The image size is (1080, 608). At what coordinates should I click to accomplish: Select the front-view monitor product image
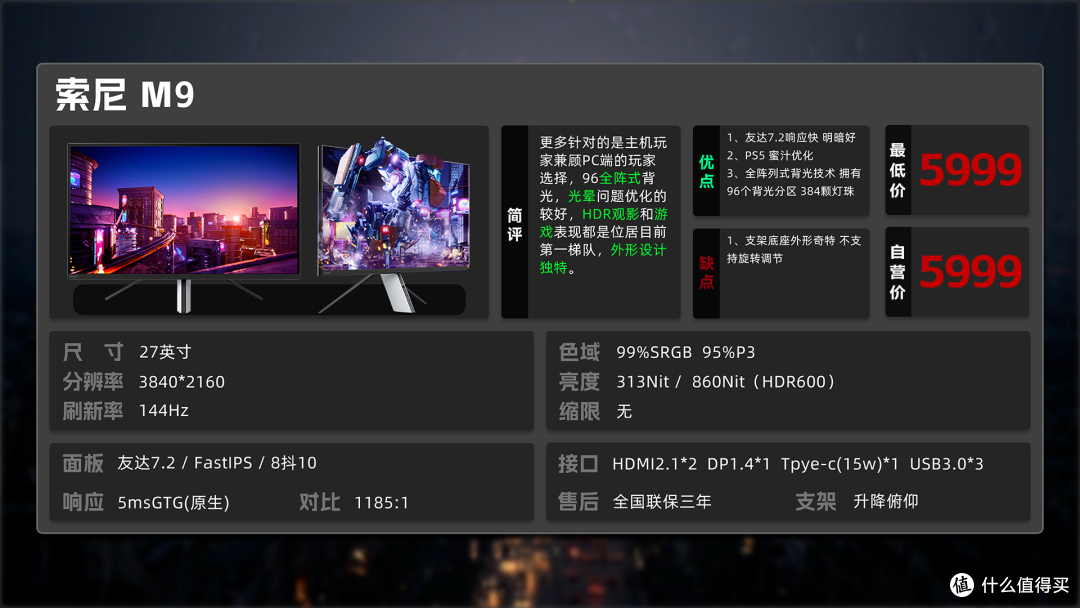click(x=184, y=227)
